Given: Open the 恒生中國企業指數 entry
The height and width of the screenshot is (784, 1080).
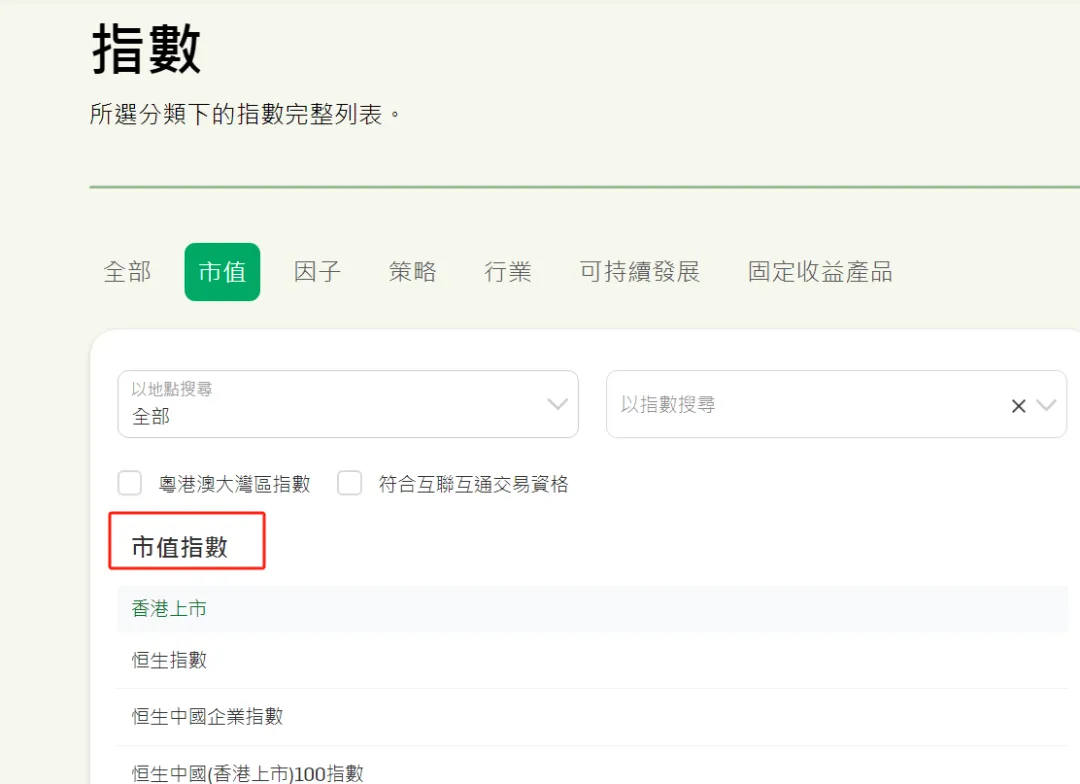Looking at the screenshot, I should [208, 716].
